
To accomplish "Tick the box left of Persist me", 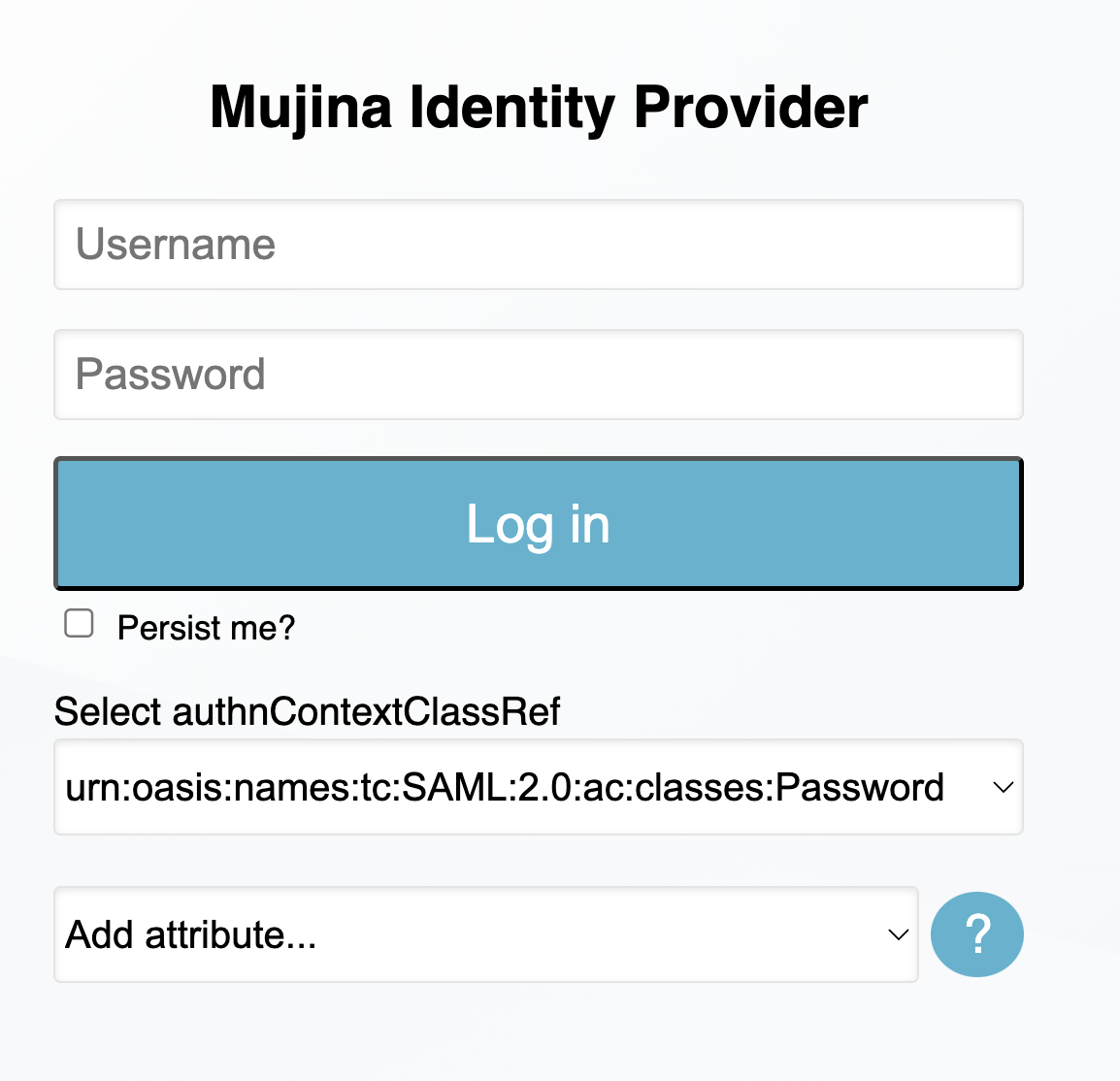I will 79,624.
